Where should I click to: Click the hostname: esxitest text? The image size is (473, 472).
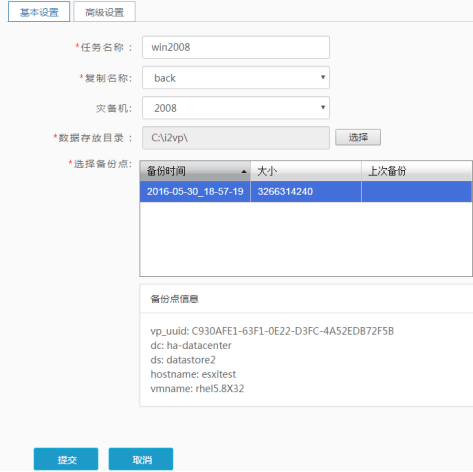point(193,374)
